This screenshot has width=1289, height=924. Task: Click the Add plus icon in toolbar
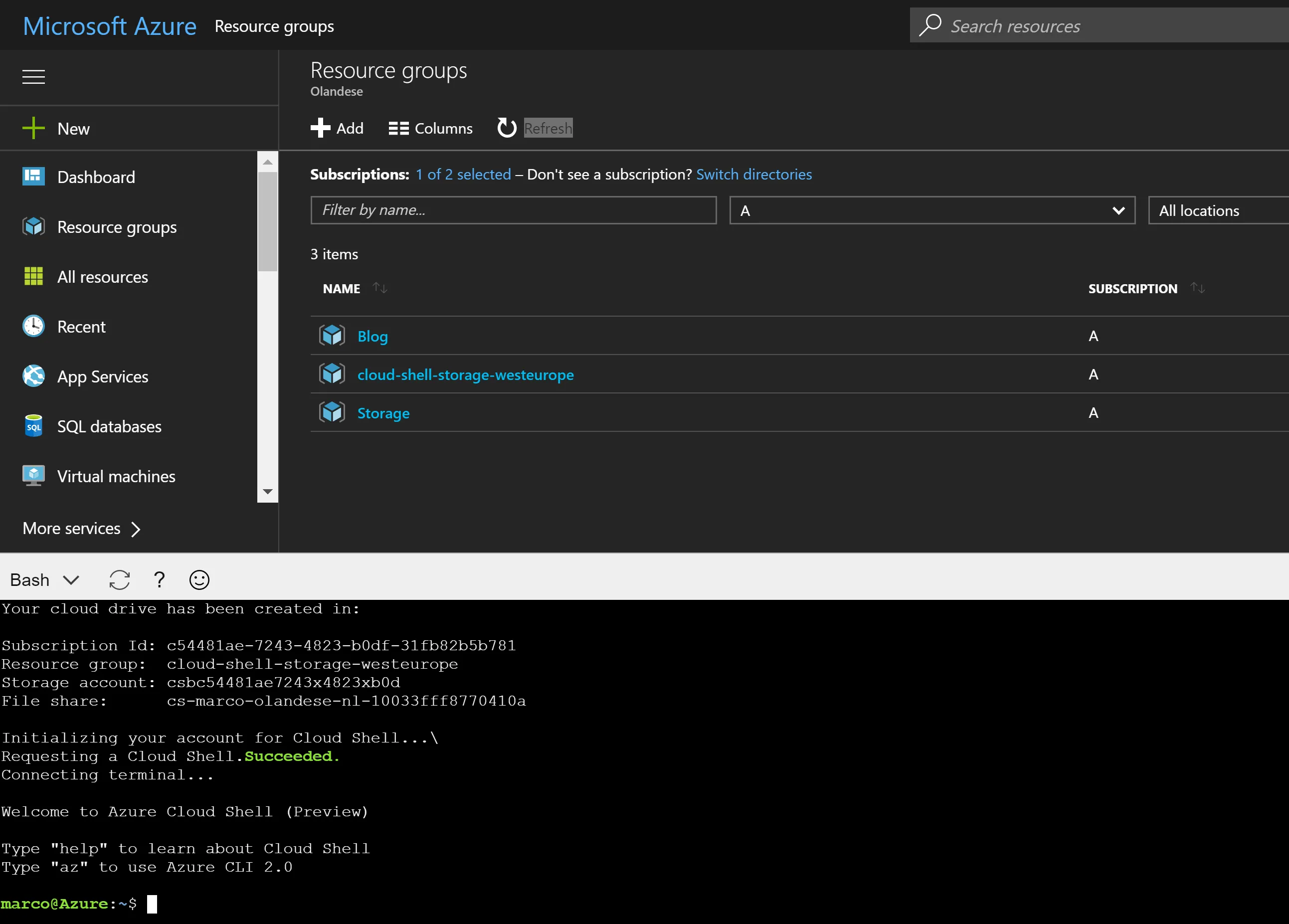[x=321, y=128]
